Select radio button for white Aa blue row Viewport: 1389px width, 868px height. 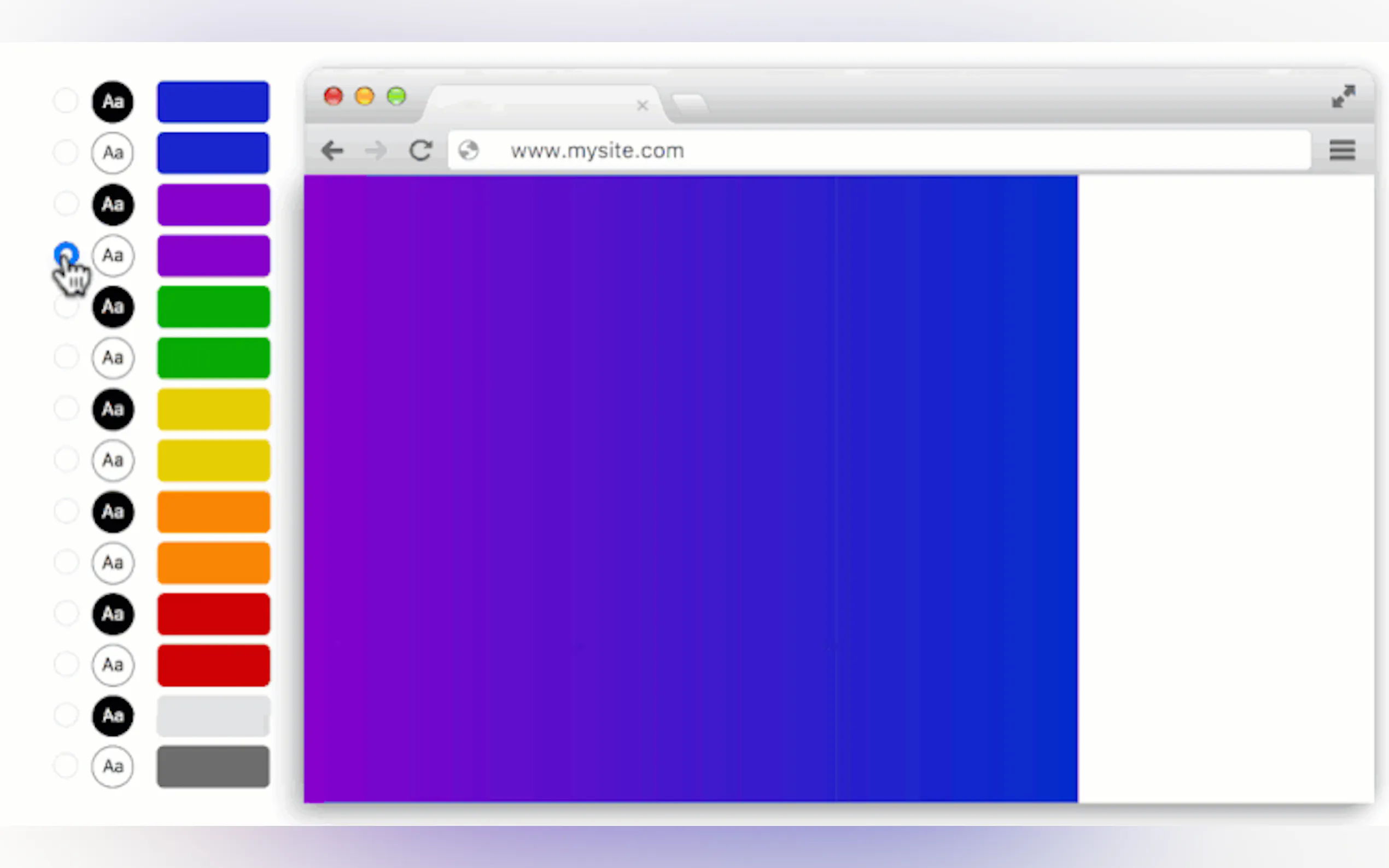pyautogui.click(x=66, y=152)
